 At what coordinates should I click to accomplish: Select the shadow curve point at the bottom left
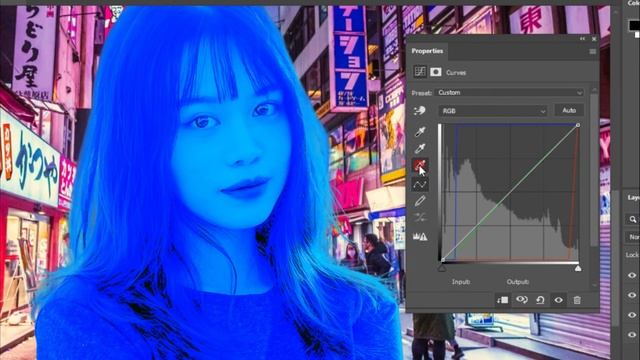[443, 259]
